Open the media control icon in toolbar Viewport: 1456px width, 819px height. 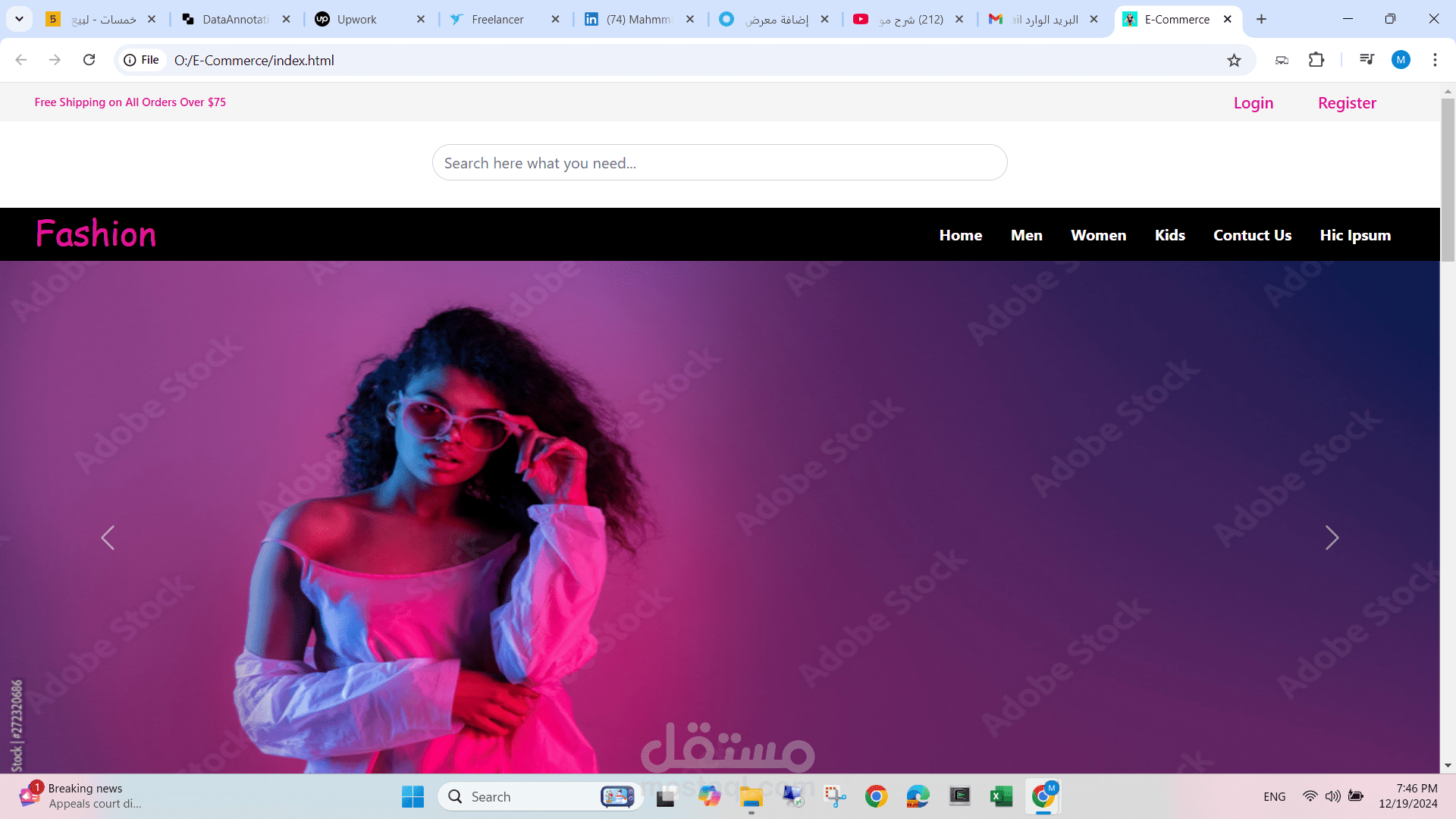[x=1367, y=60]
